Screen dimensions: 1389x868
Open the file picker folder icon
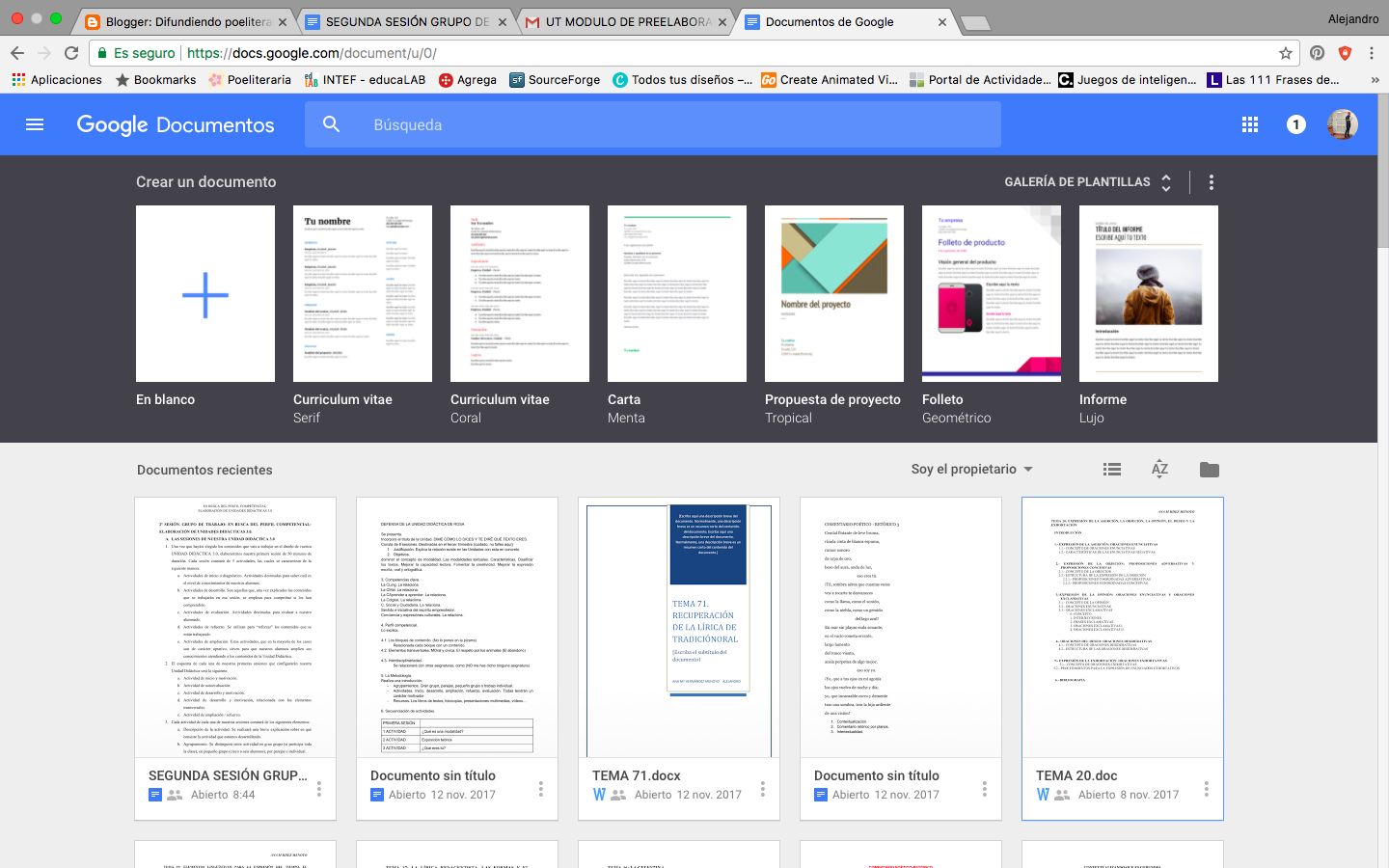tap(1210, 470)
